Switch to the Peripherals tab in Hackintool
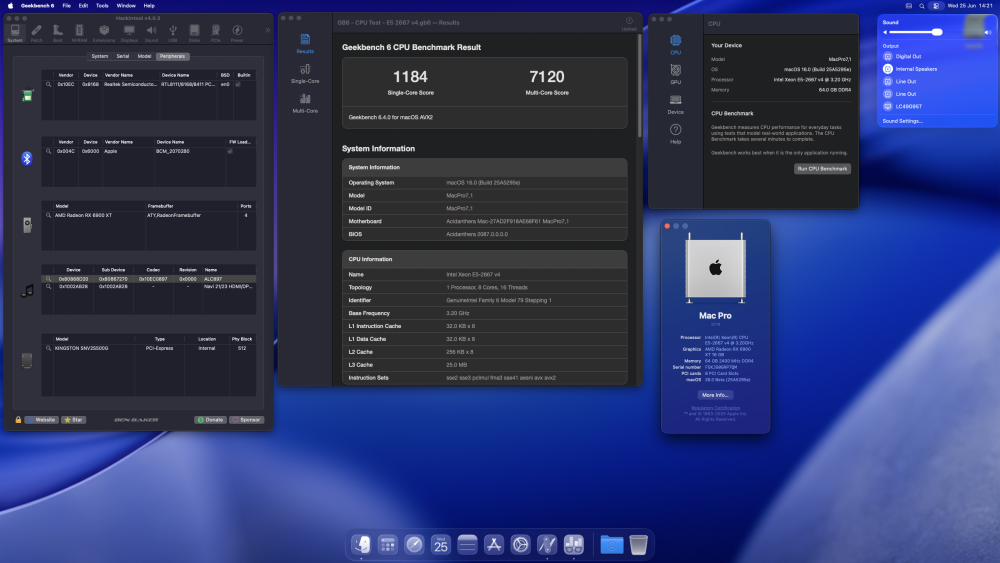This screenshot has height=563, width=1000. pyautogui.click(x=172, y=56)
